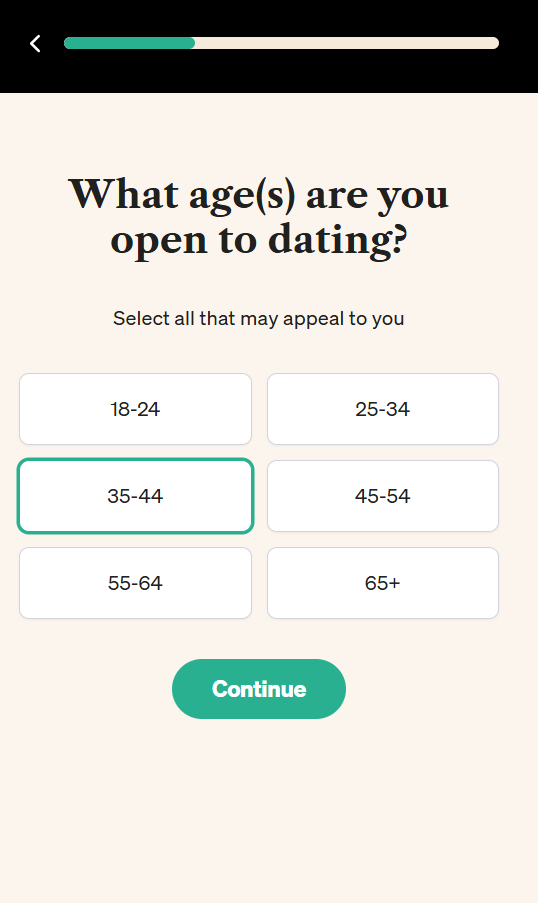Click the green Continue button
The image size is (538, 903).
259,689
